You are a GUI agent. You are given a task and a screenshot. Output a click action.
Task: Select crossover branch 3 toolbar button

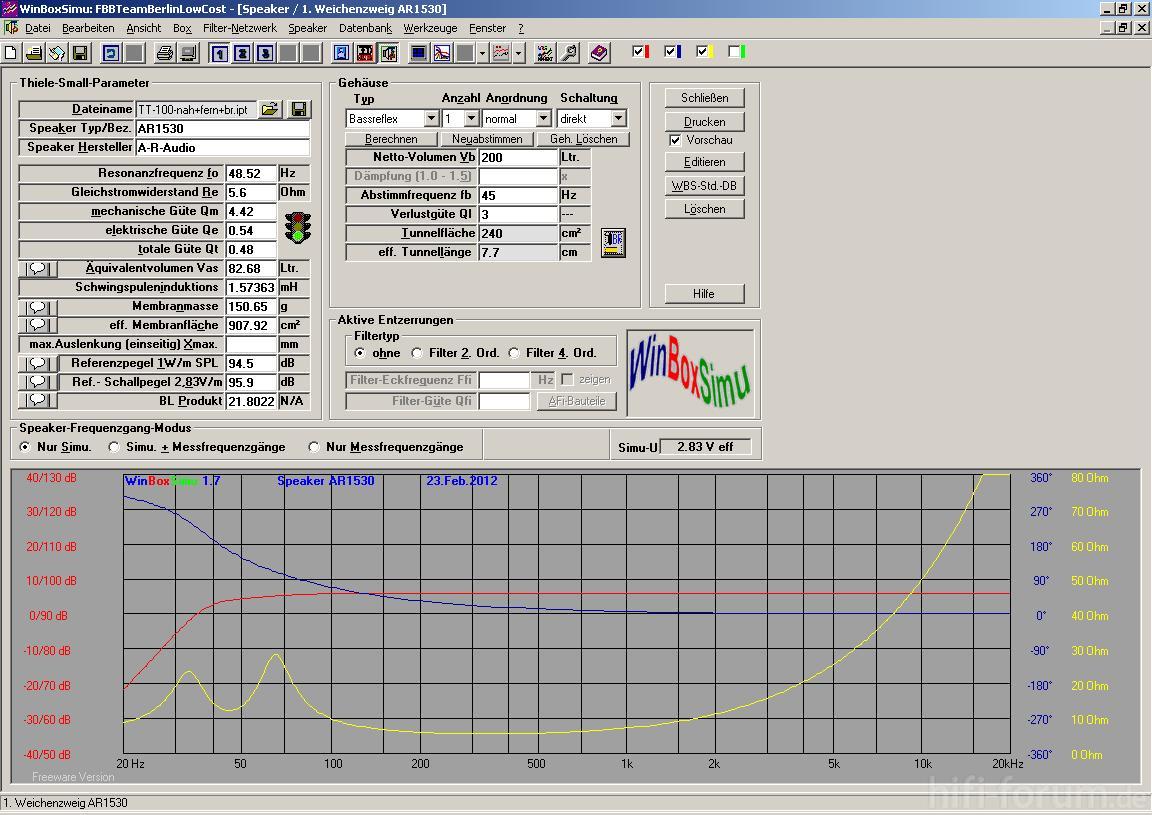[x=265, y=53]
